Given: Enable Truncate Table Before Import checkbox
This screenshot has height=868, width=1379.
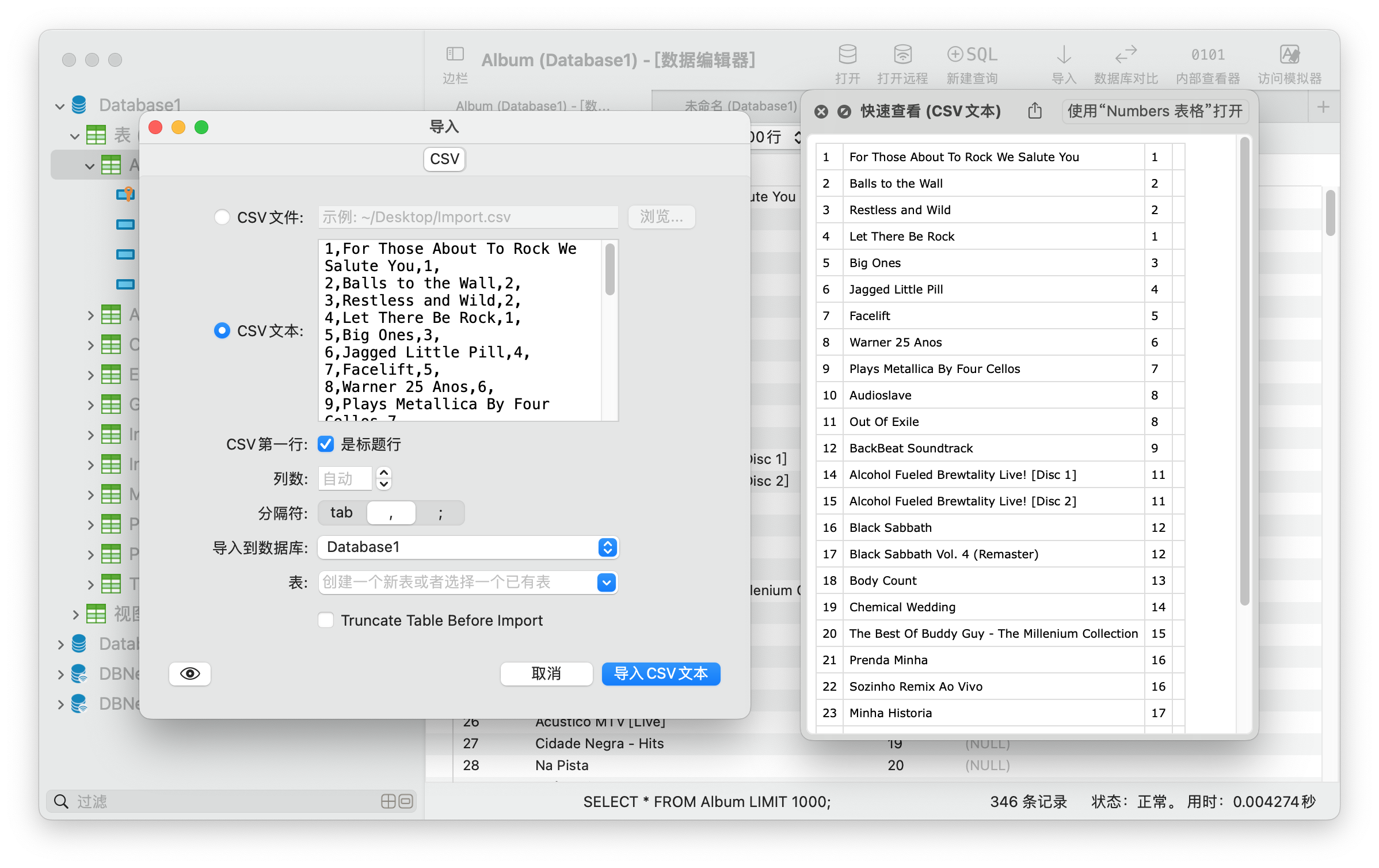Looking at the screenshot, I should click(326, 620).
